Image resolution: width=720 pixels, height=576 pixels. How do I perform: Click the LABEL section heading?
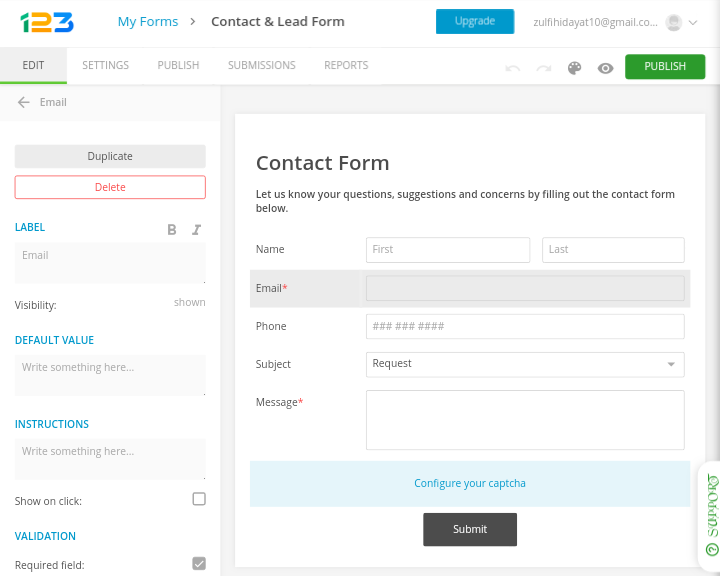tap(30, 227)
